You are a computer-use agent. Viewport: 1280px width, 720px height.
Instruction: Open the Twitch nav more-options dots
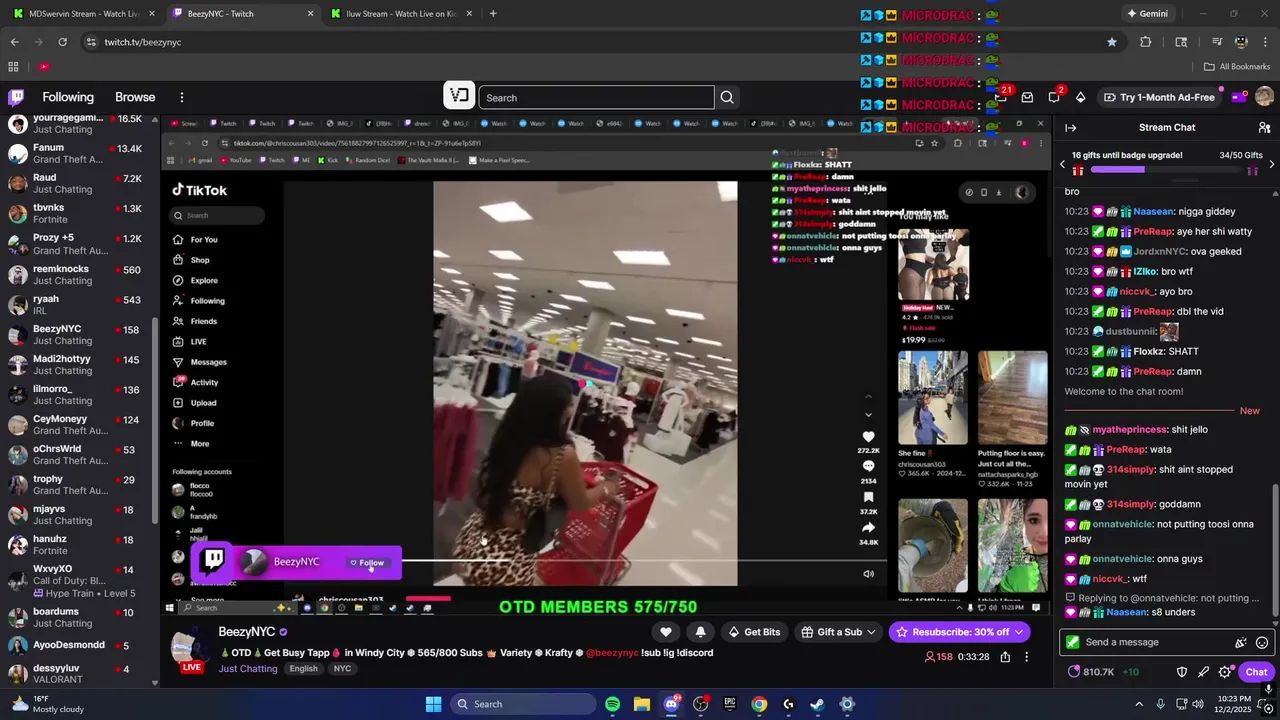point(181,97)
